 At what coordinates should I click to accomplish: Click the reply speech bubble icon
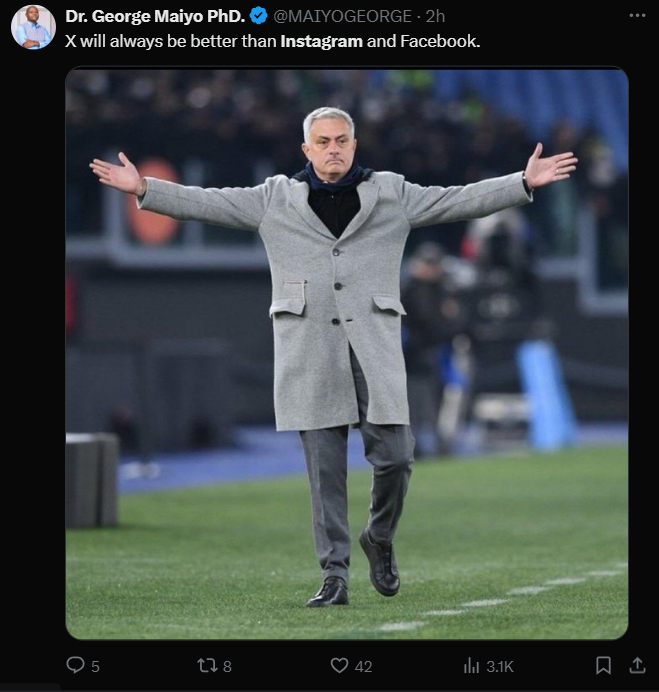click(x=75, y=665)
